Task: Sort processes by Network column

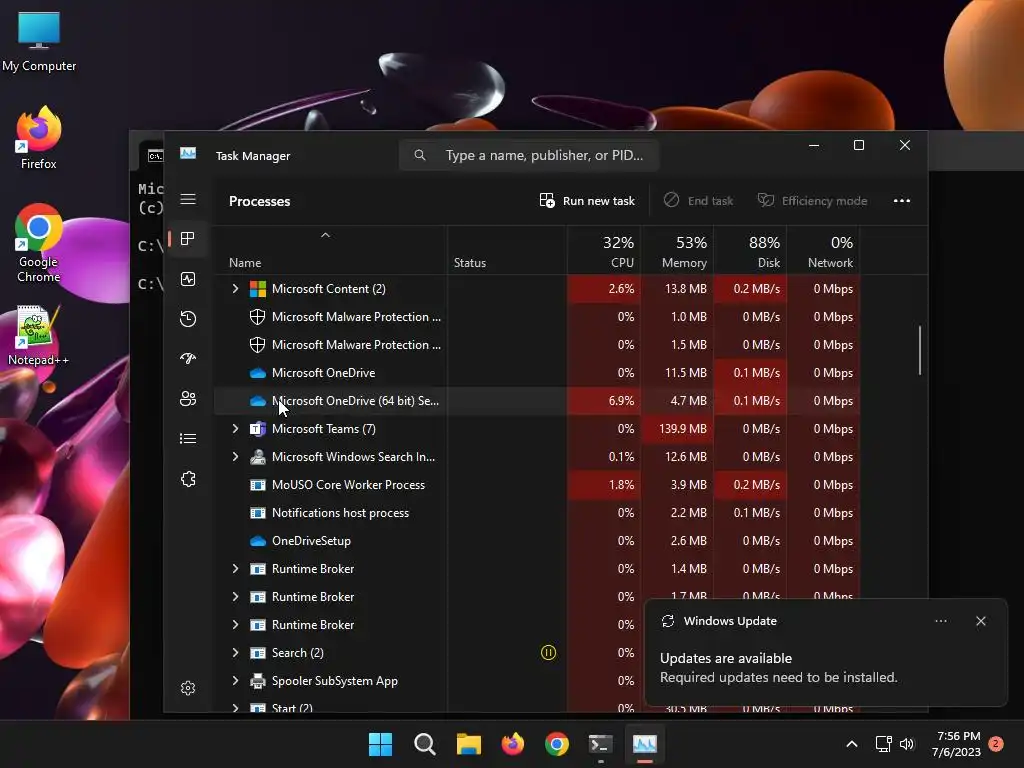Action: pos(824,252)
